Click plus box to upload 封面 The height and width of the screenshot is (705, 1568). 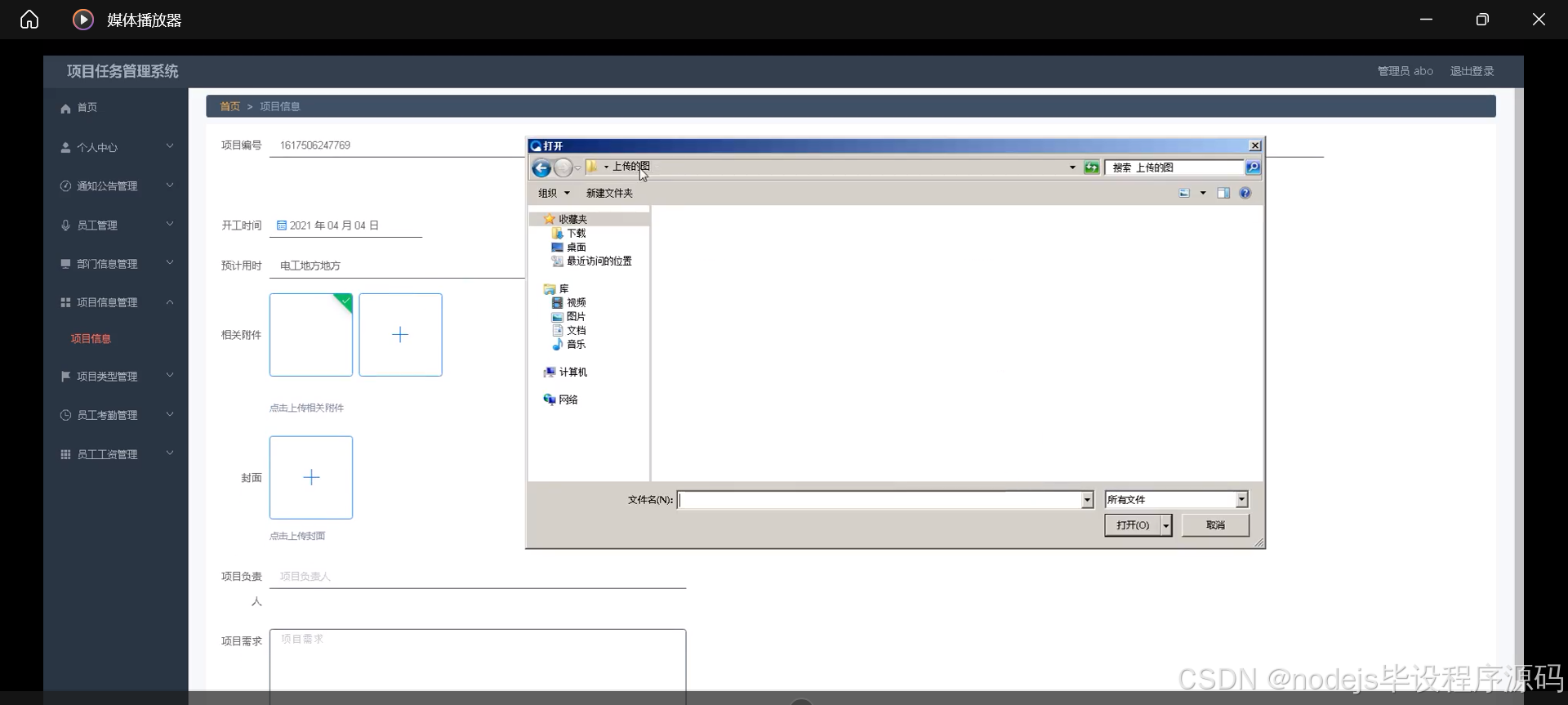click(x=311, y=477)
